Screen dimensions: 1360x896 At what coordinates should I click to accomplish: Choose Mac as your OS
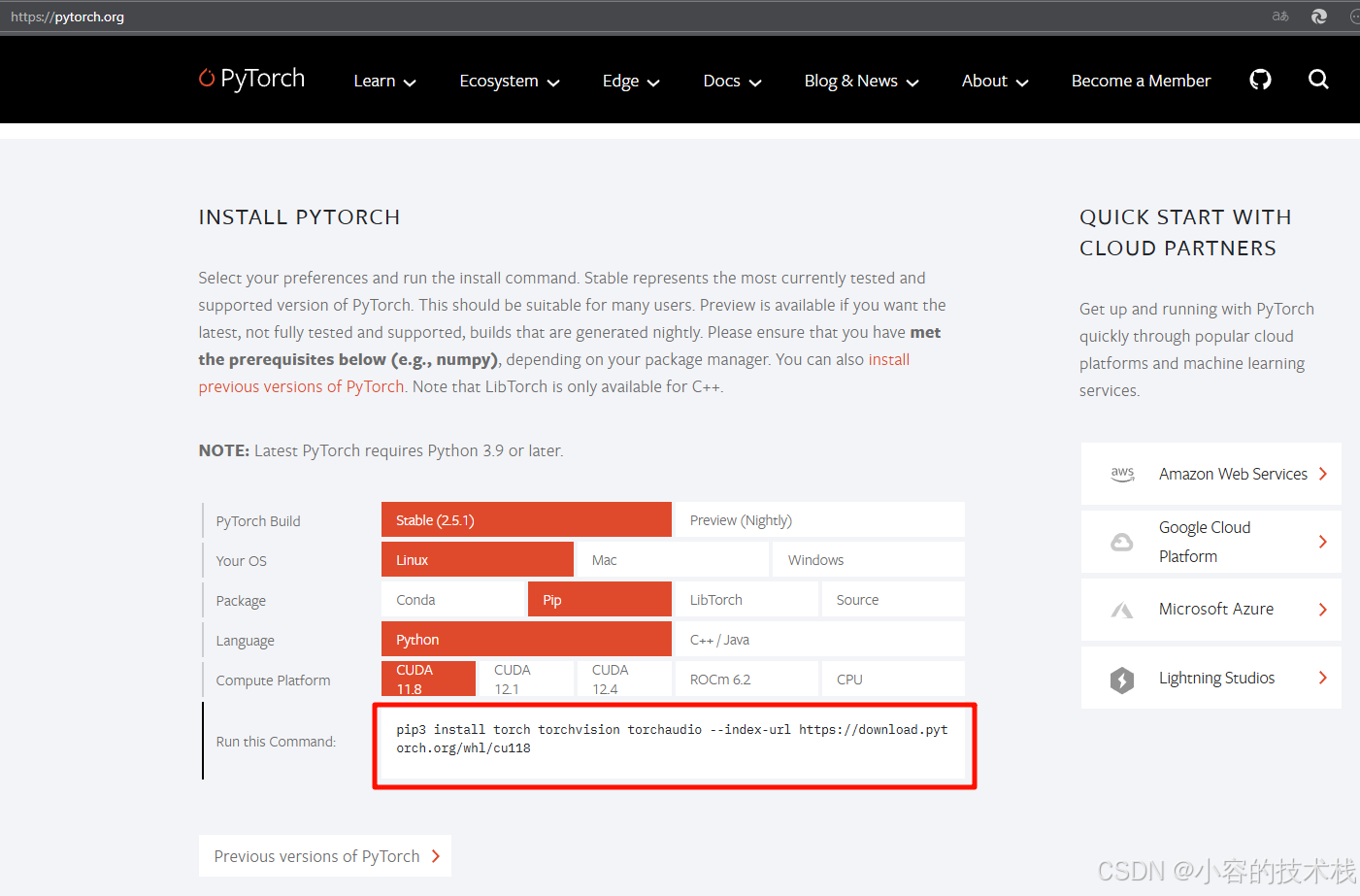(x=673, y=559)
